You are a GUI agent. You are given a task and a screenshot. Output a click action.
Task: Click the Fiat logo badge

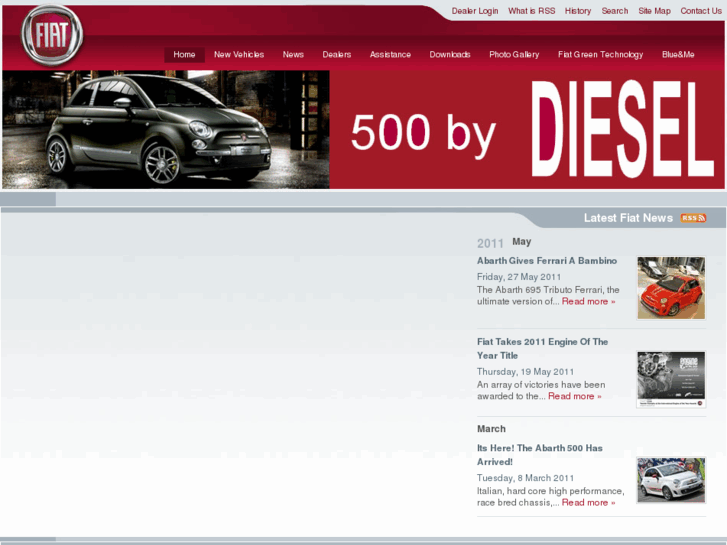pos(52,35)
